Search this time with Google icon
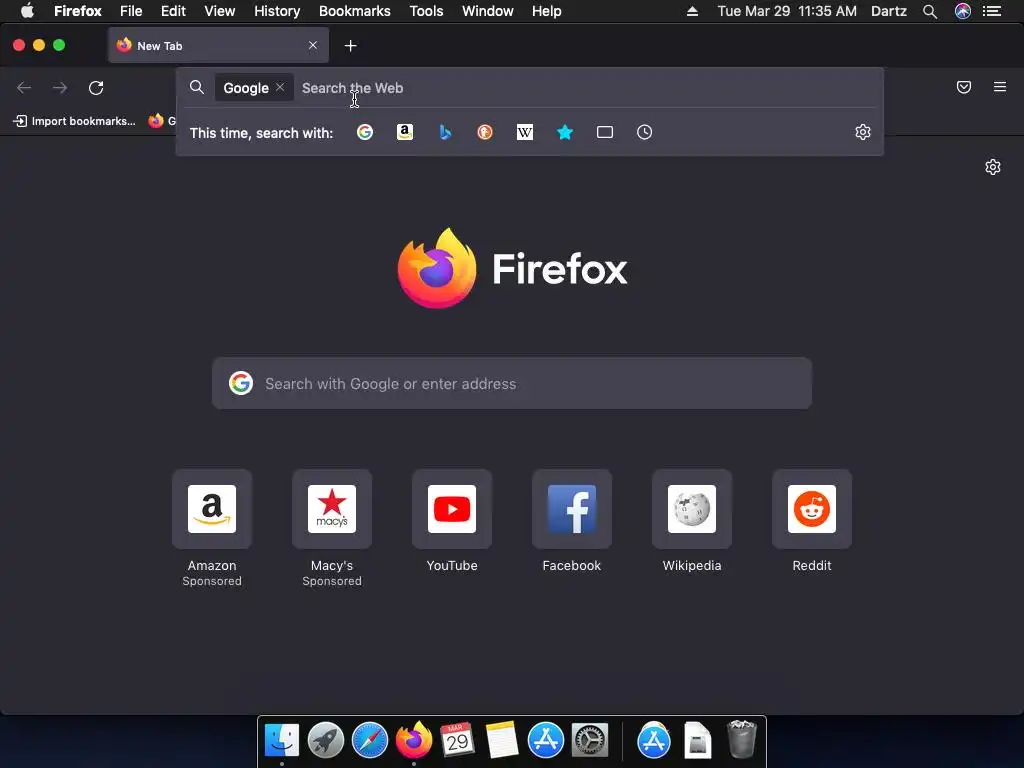 365,133
